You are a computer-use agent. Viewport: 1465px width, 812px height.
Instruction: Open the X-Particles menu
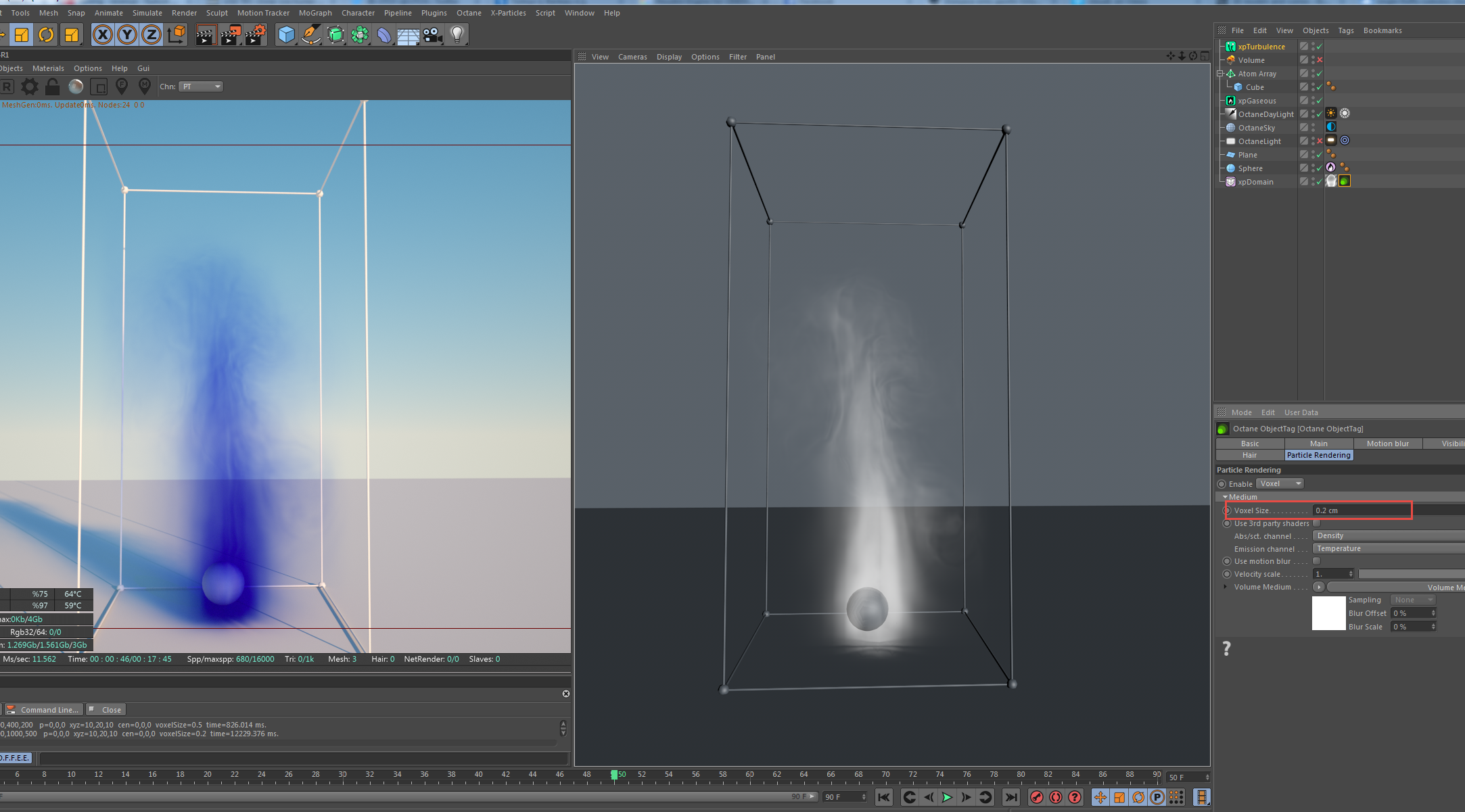point(508,13)
